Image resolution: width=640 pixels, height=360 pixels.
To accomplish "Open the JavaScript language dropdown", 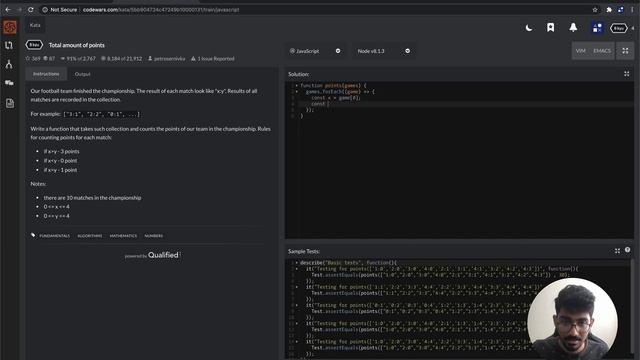I will 315,51.
